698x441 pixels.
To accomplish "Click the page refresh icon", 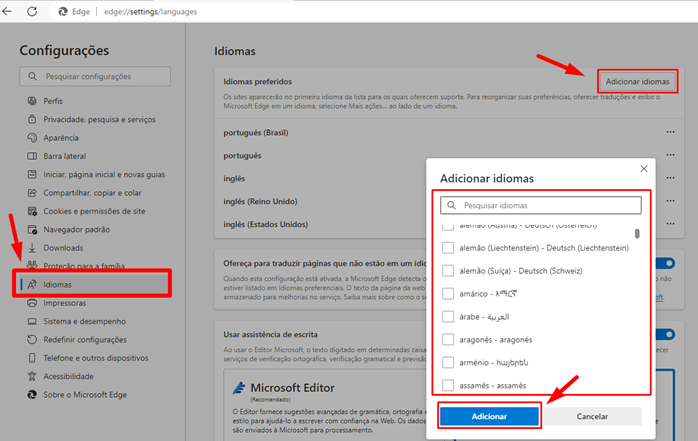I will click(x=34, y=10).
